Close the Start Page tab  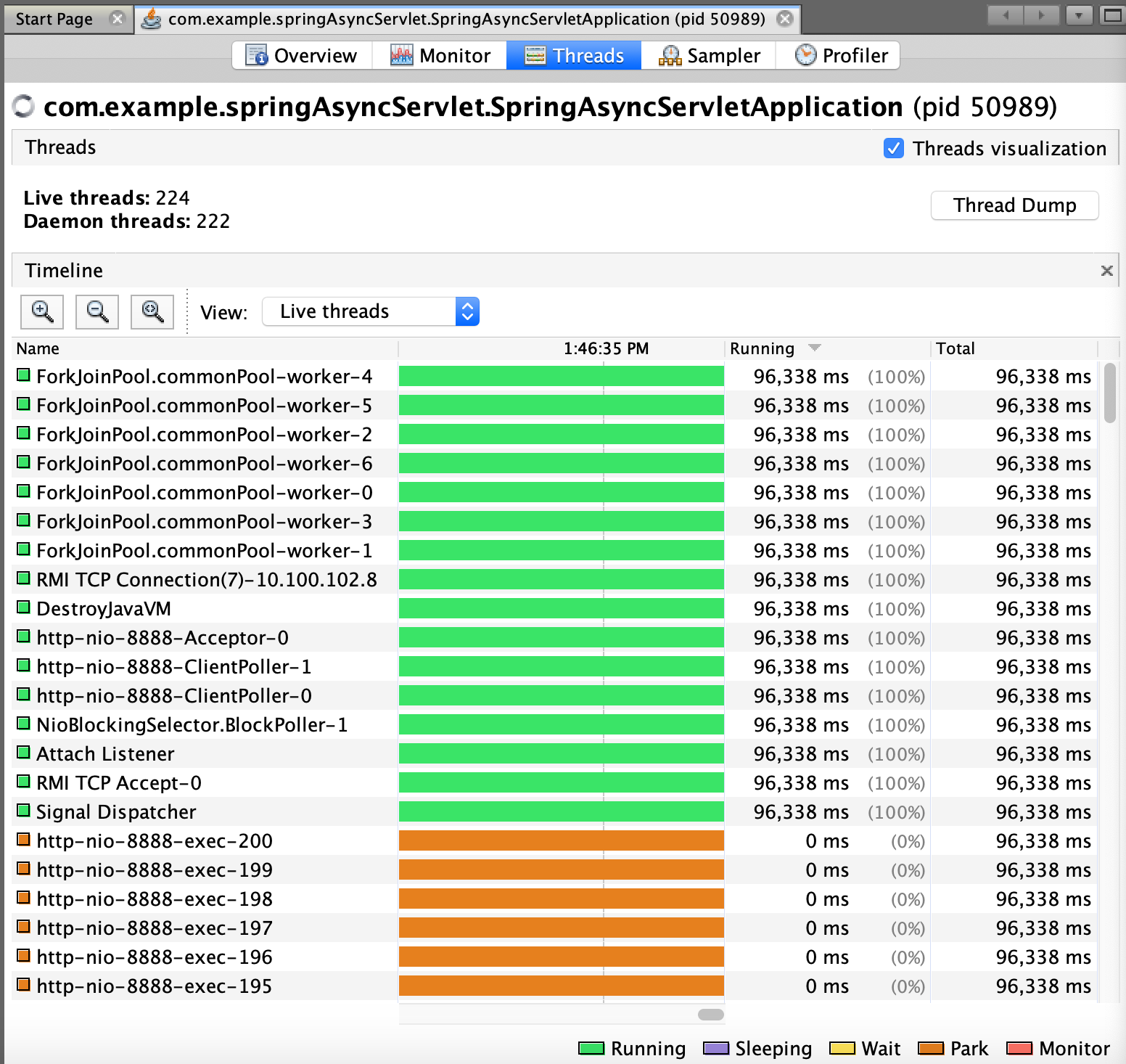pos(117,19)
